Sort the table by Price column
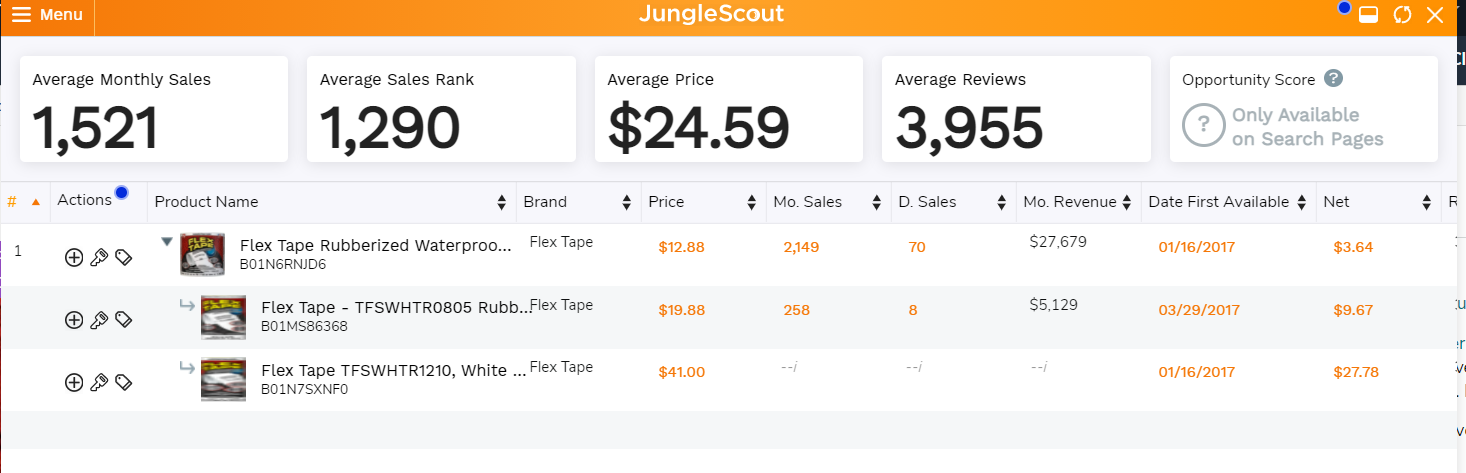Image resolution: width=1466 pixels, height=473 pixels. click(667, 202)
